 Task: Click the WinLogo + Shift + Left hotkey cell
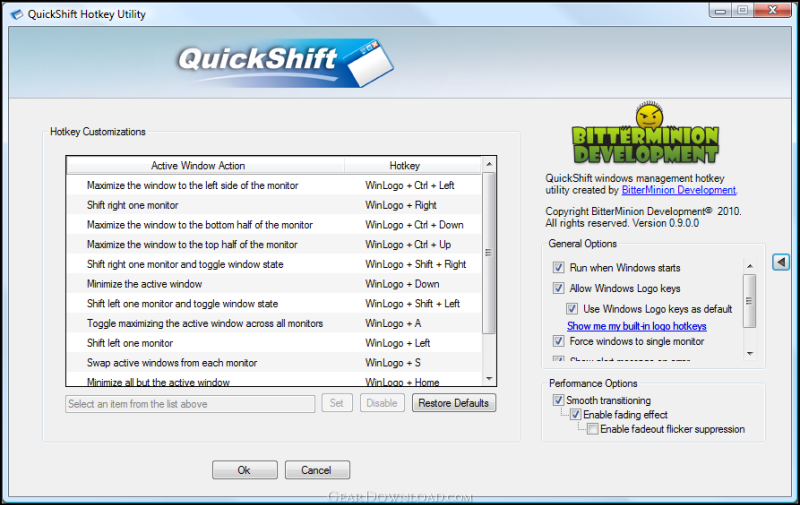tap(412, 304)
